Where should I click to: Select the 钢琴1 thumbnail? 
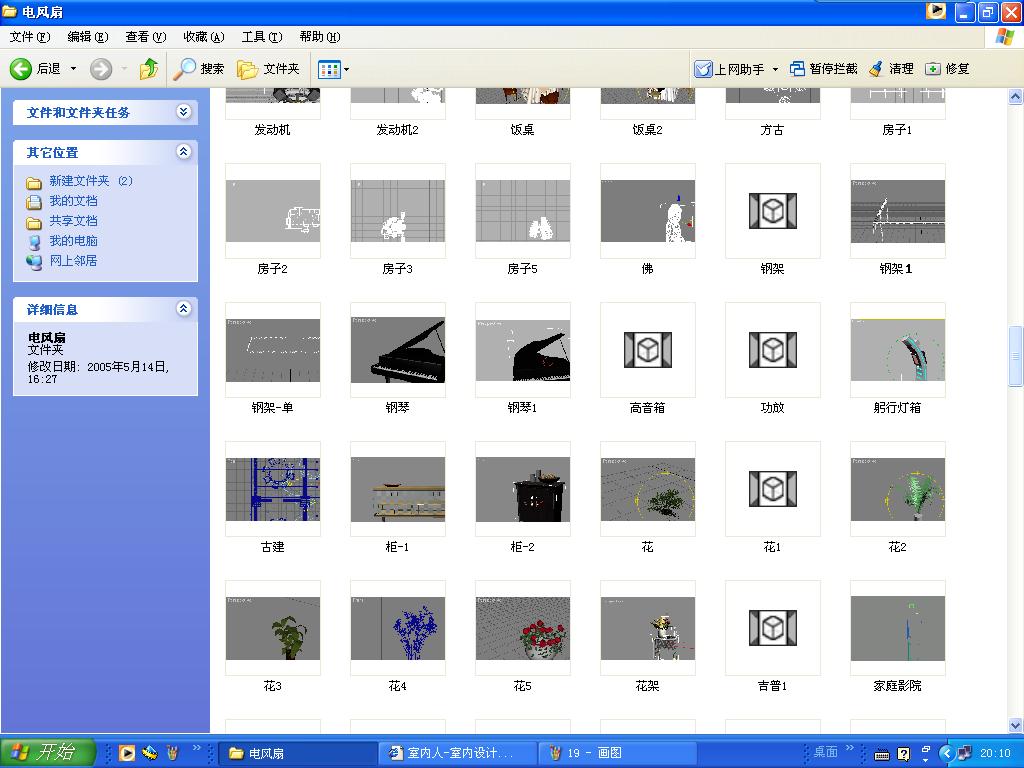click(522, 350)
